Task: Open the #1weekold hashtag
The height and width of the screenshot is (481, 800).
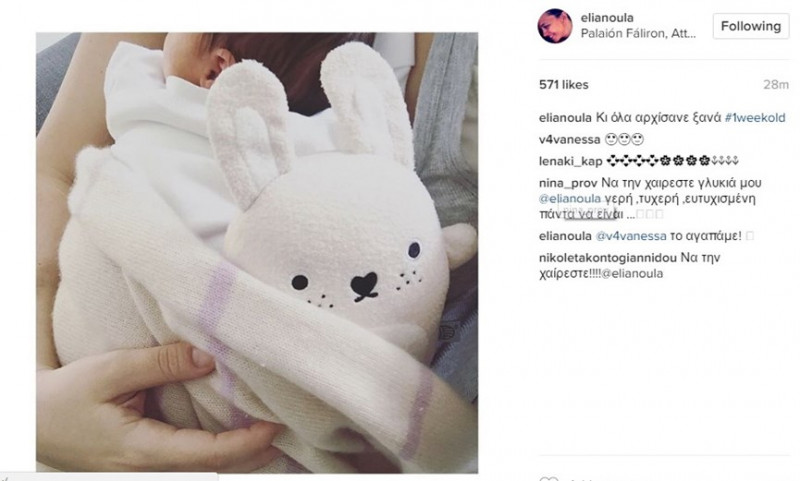Action: [755, 118]
